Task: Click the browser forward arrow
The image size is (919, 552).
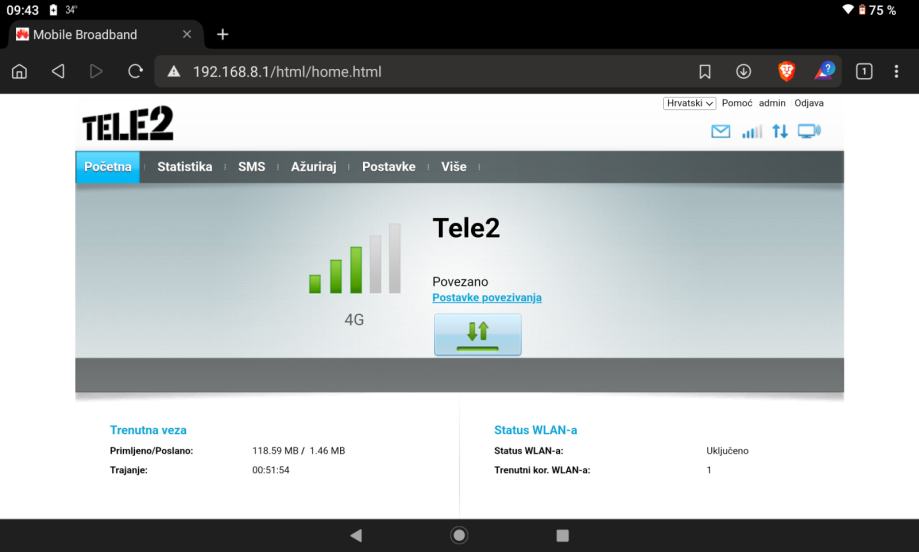Action: pos(96,71)
